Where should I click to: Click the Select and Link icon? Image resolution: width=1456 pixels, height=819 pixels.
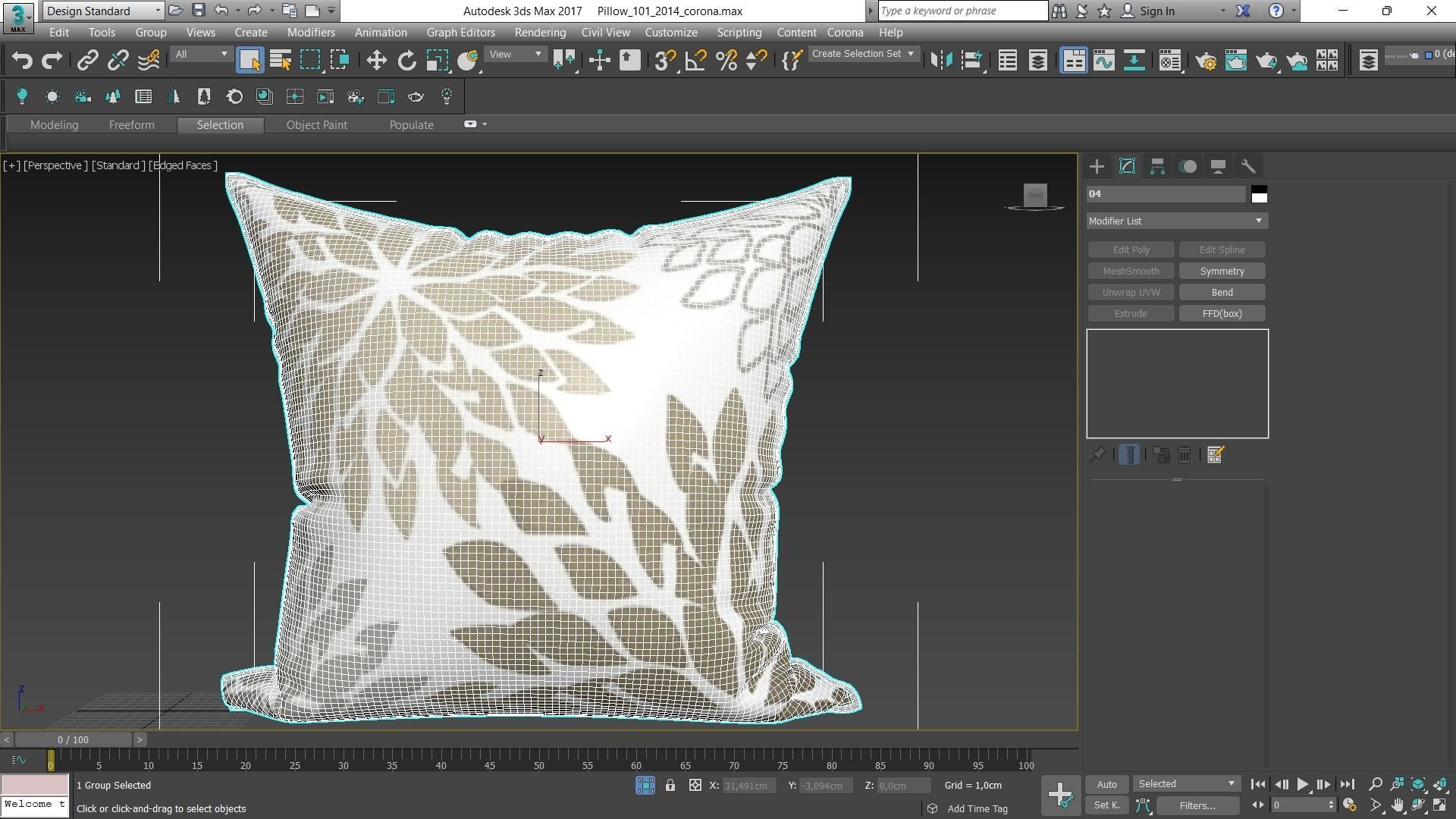87,61
